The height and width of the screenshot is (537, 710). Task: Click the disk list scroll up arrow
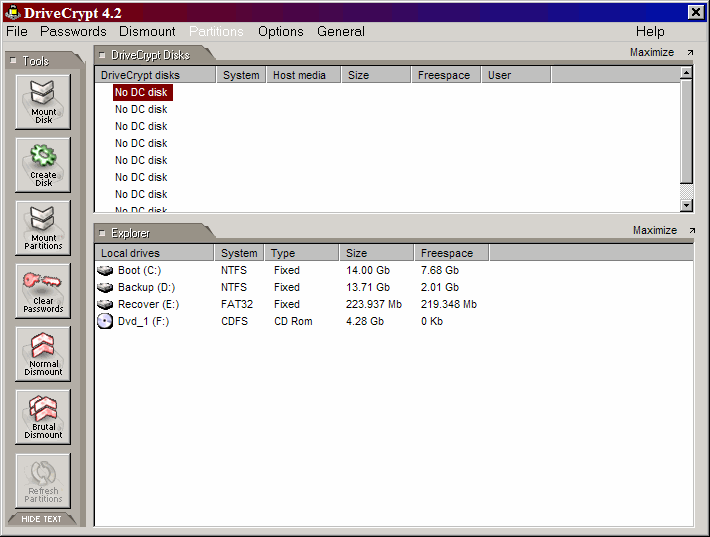click(x=686, y=72)
